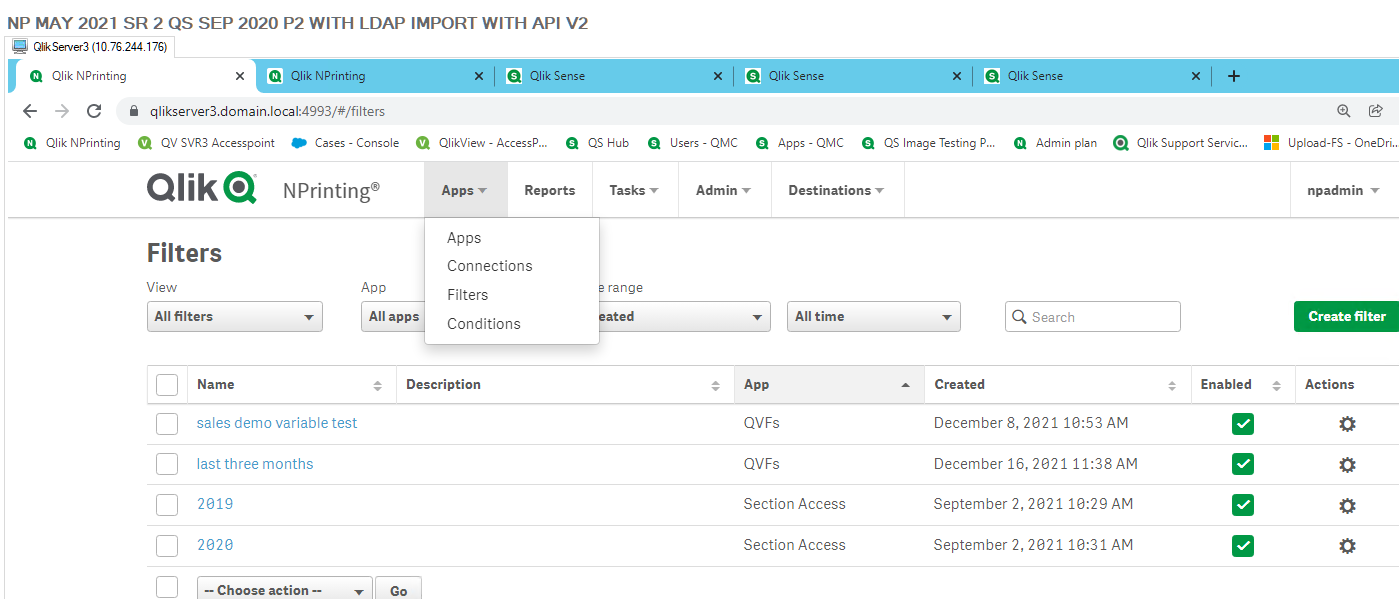1399x599 pixels.
Task: Click the QlikServer3 remote session label
Action: click(90, 47)
